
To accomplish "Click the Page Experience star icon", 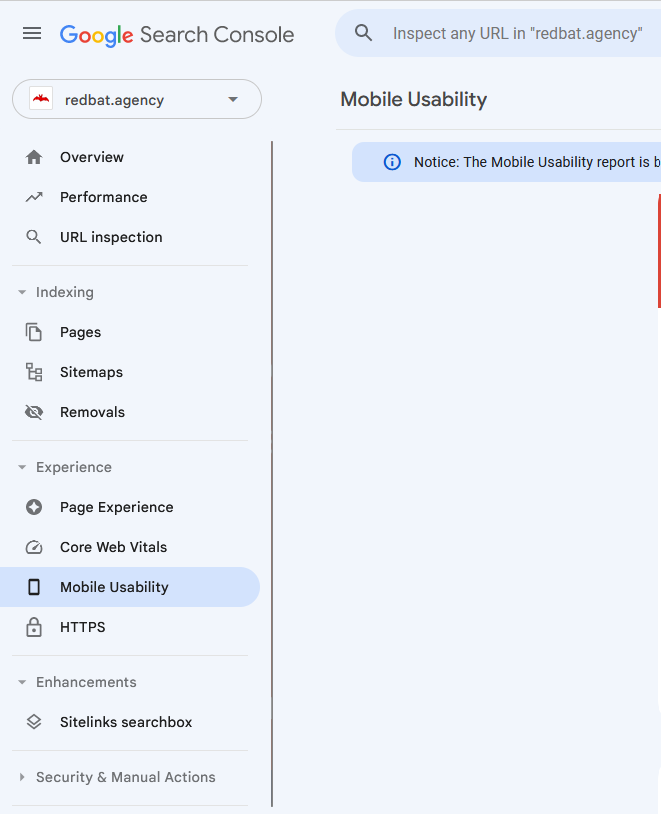I will pyautogui.click(x=34, y=507).
